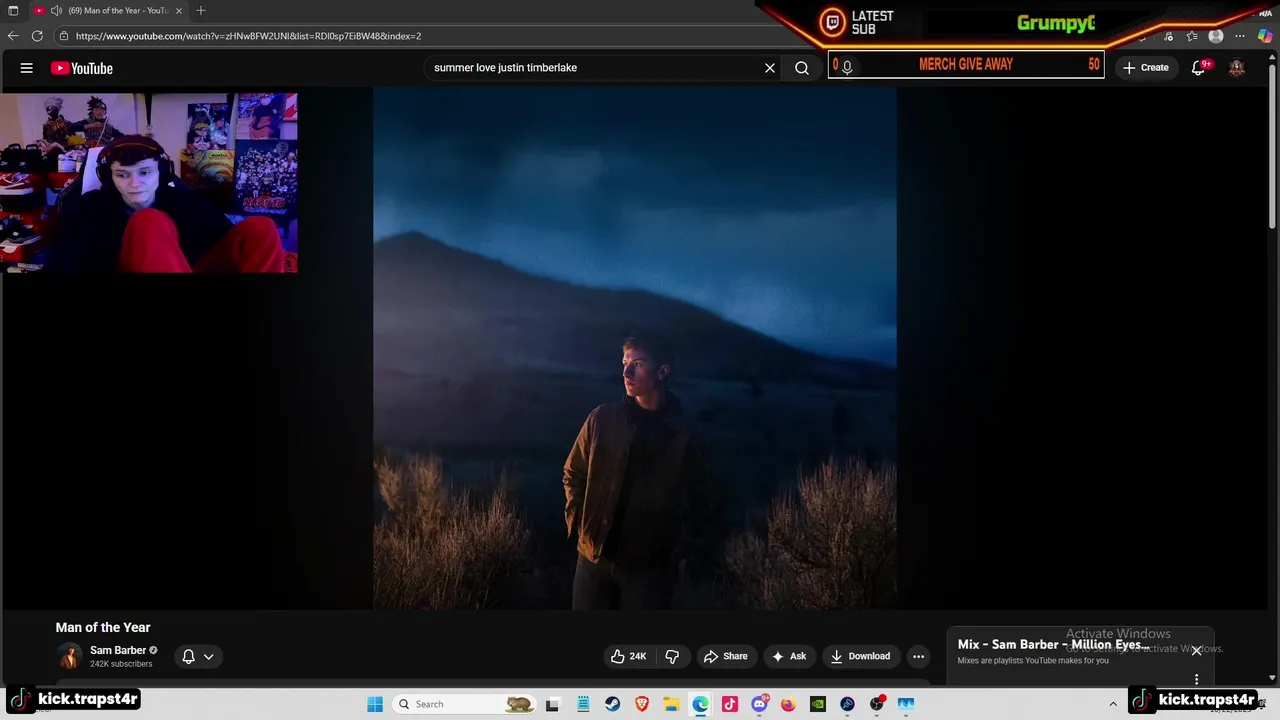Click the YouTube search box text
The image size is (1280, 720).
(505, 68)
